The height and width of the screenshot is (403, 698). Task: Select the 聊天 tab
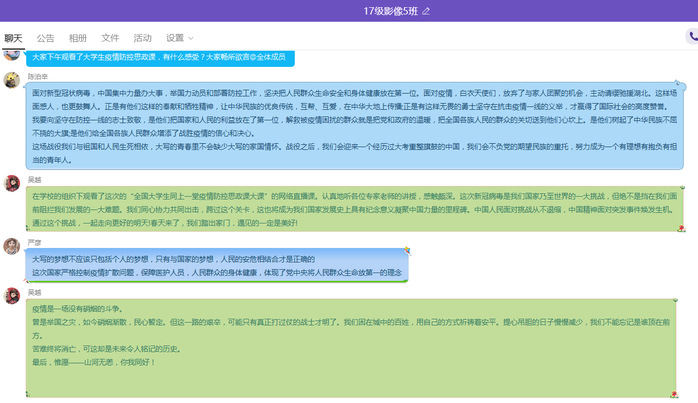tap(13, 37)
